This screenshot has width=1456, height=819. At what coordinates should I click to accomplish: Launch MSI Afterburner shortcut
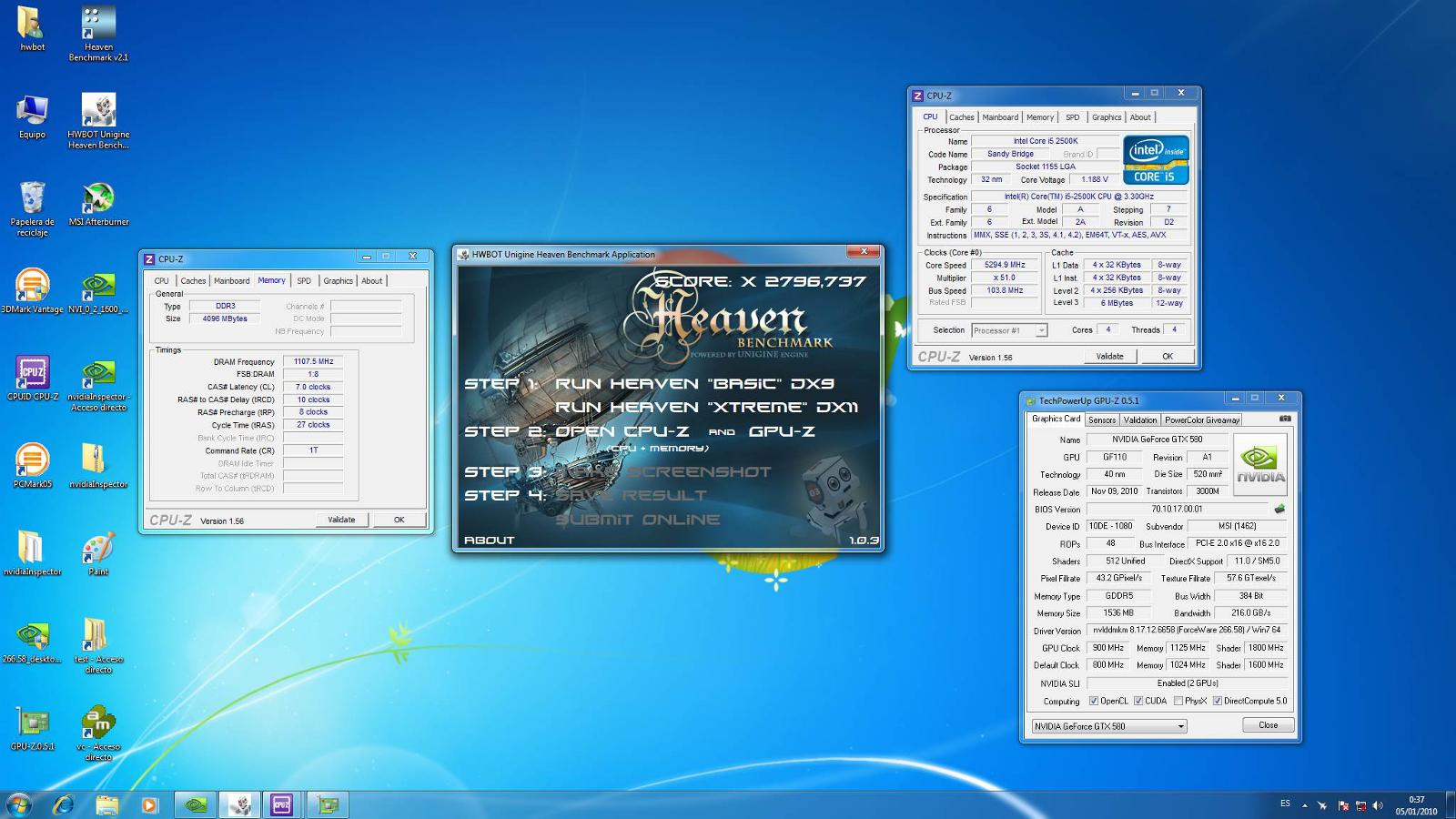pyautogui.click(x=98, y=204)
